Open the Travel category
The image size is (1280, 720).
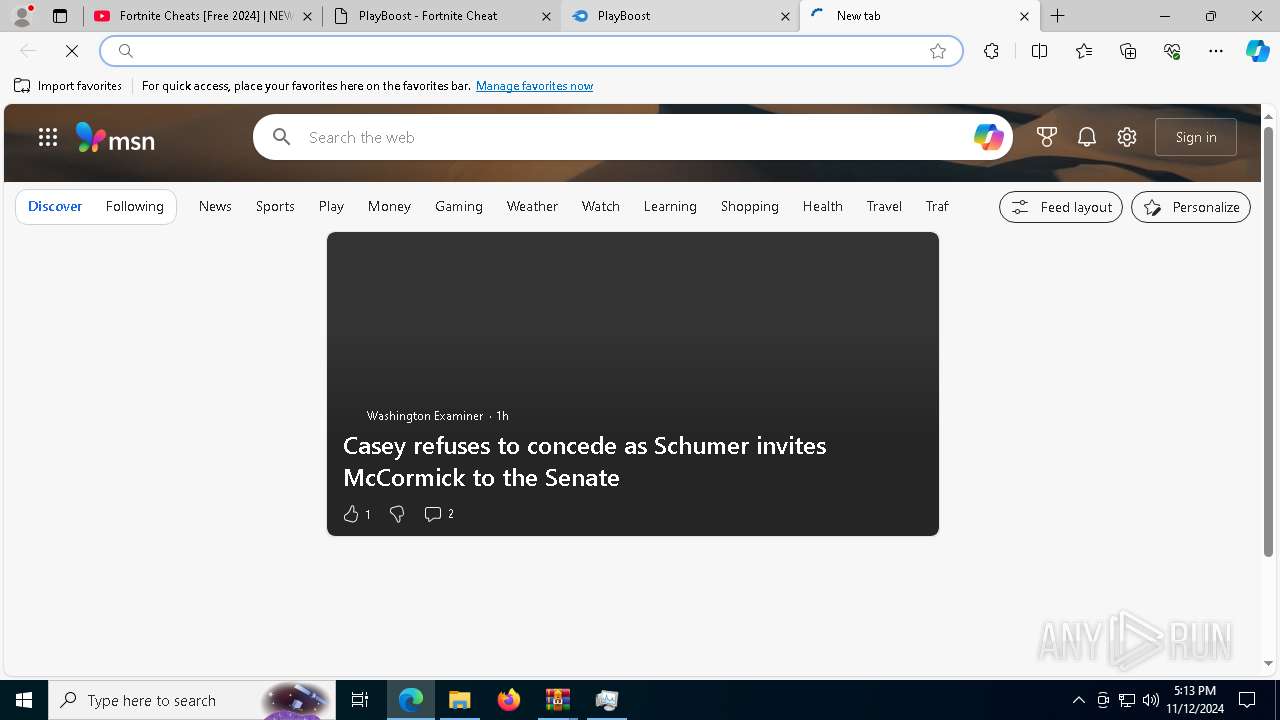(884, 206)
